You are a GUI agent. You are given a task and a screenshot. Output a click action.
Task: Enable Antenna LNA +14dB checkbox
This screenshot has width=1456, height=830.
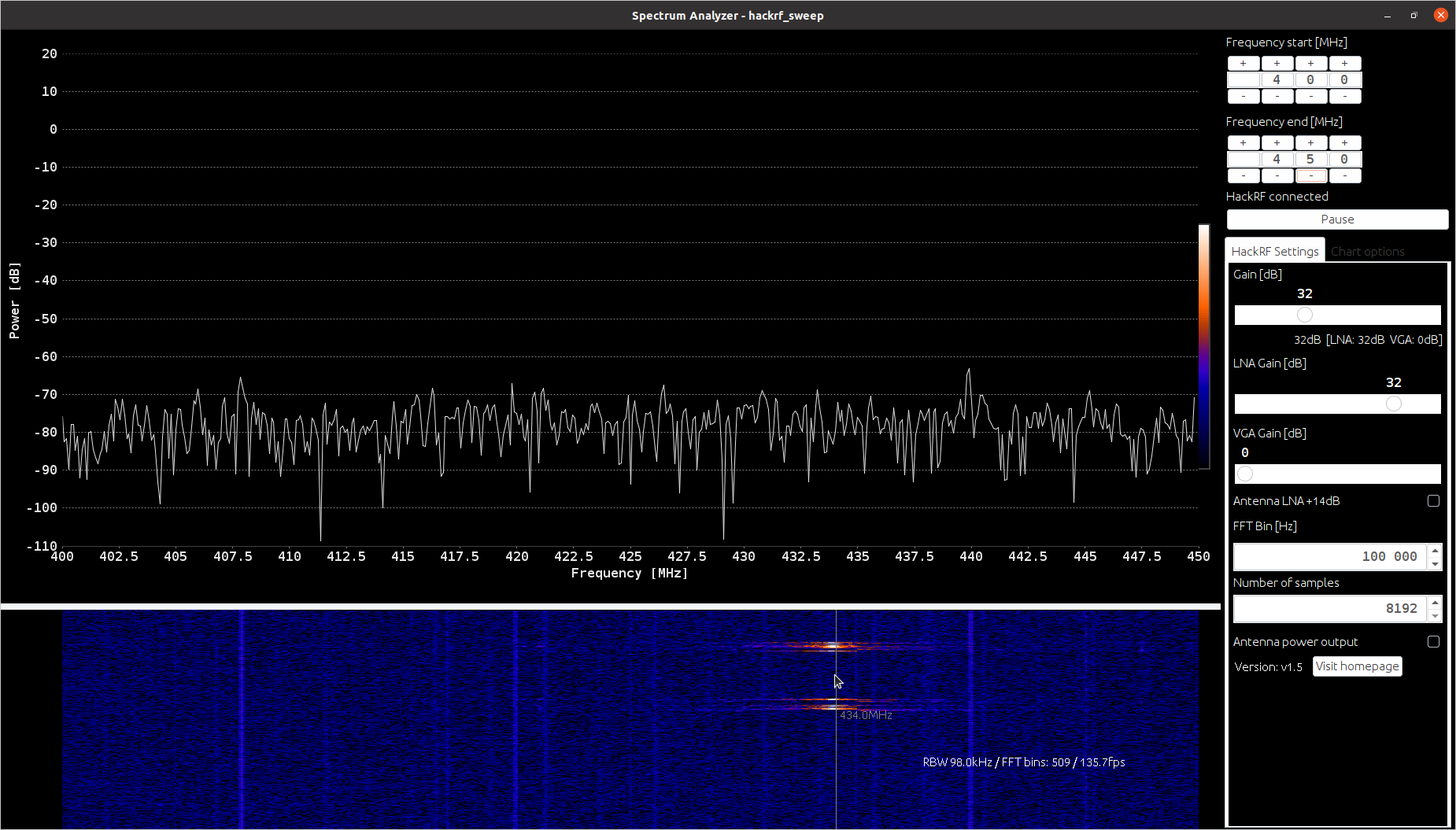pyautogui.click(x=1433, y=501)
